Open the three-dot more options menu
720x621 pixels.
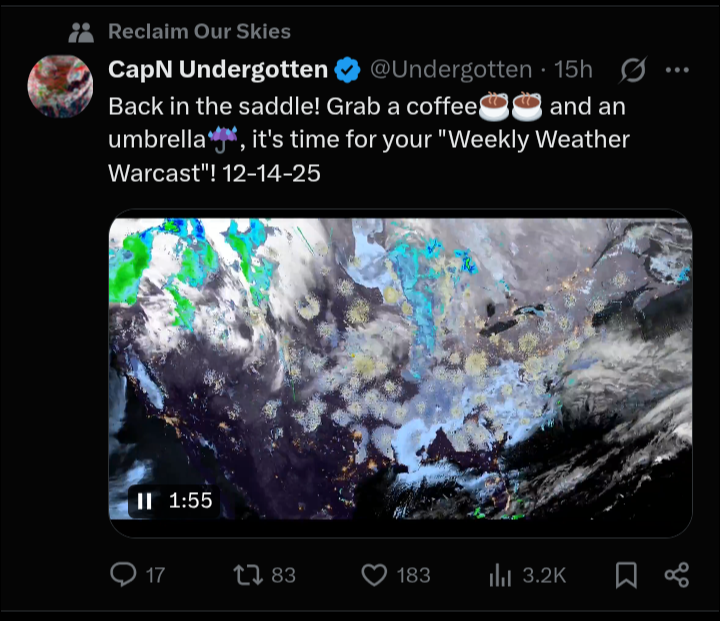pos(677,70)
